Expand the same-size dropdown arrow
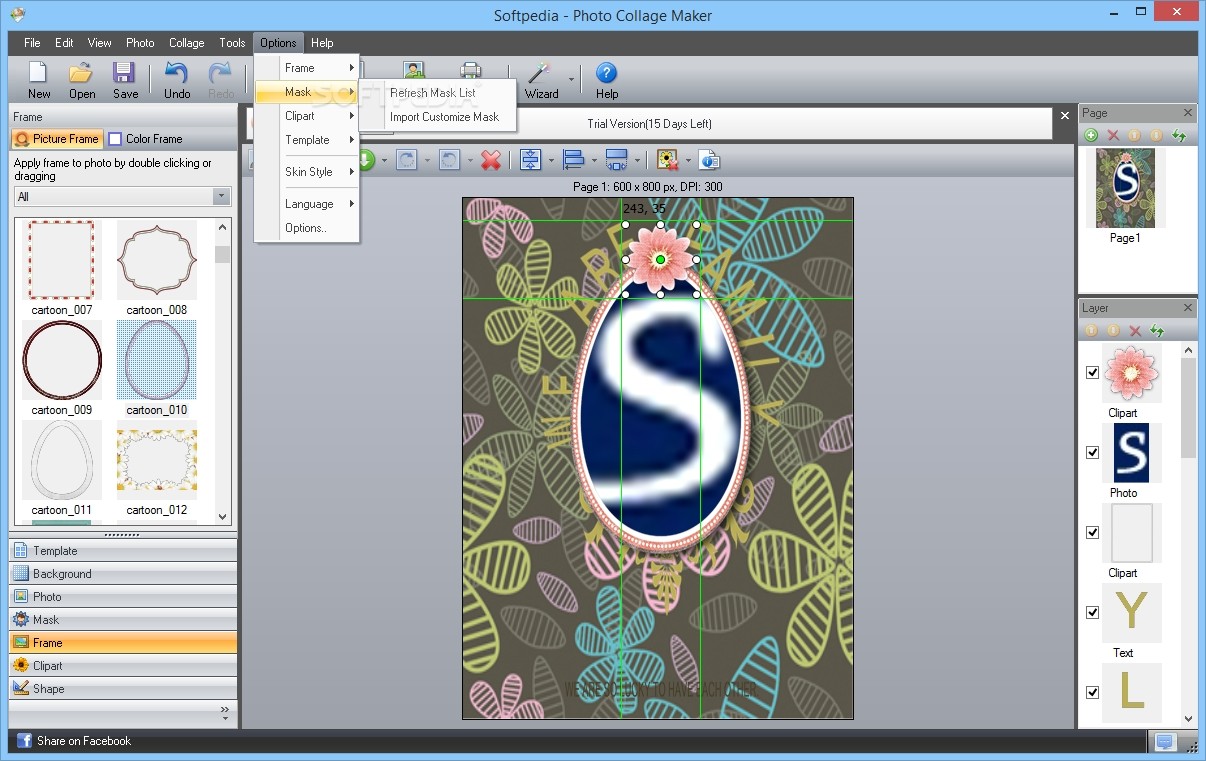Viewport: 1206px width, 761px height. [x=637, y=160]
